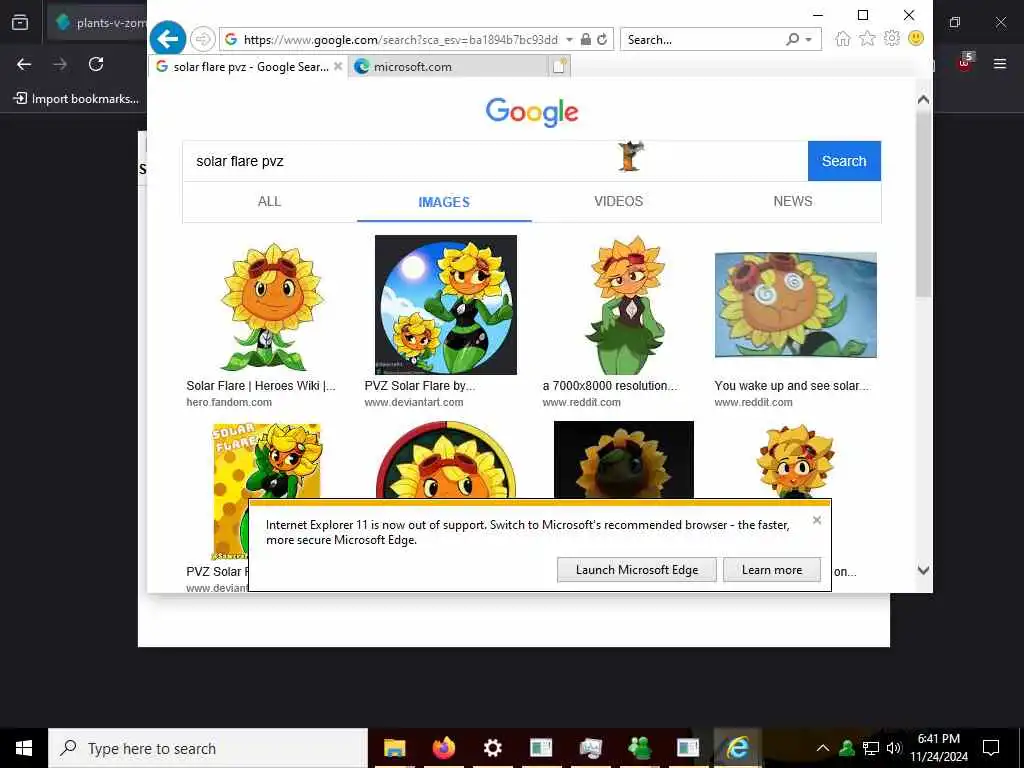Click the IE Search... input box
This screenshot has height=768, width=1024.
[702, 40]
